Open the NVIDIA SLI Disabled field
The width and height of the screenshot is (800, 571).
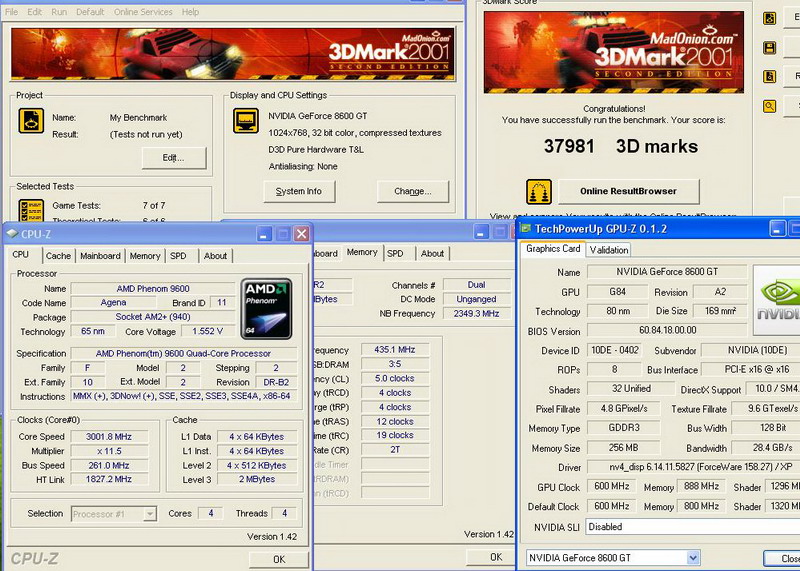pos(693,527)
